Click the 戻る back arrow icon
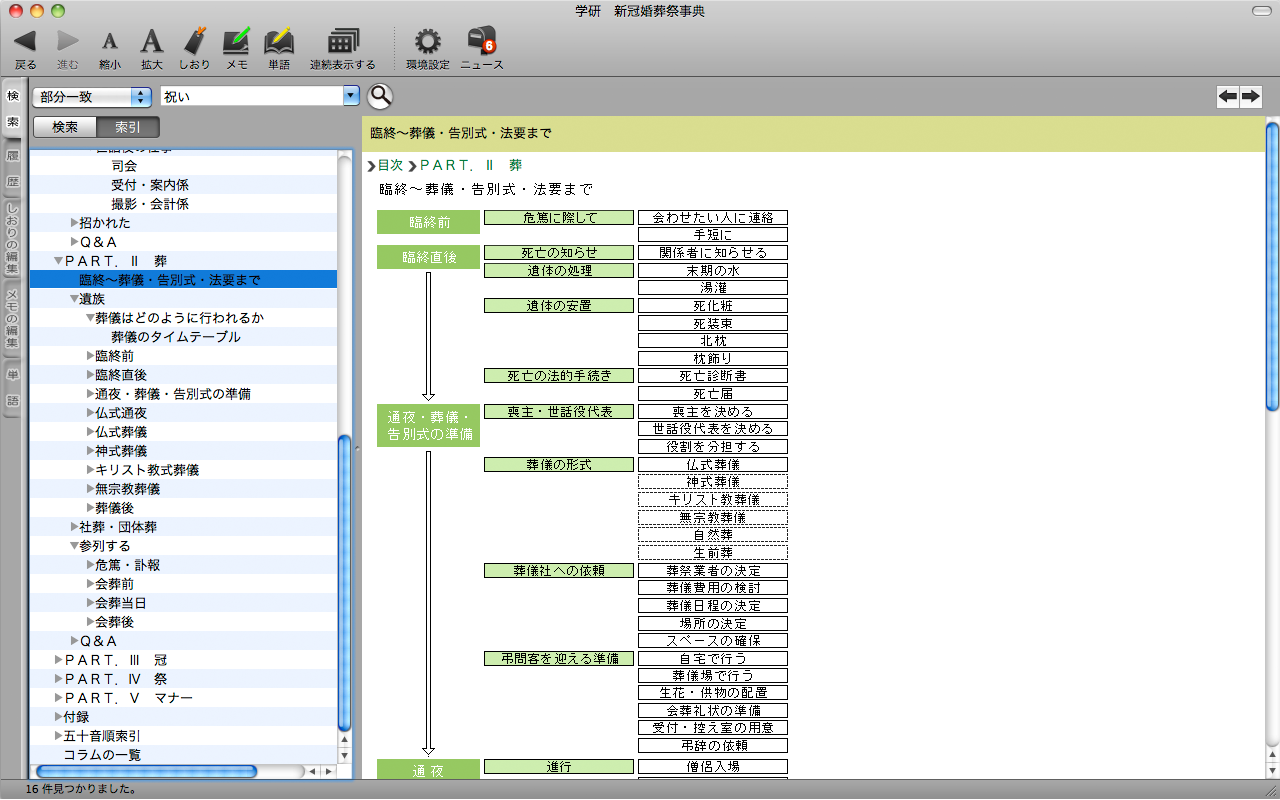This screenshot has height=800, width=1280. point(25,42)
